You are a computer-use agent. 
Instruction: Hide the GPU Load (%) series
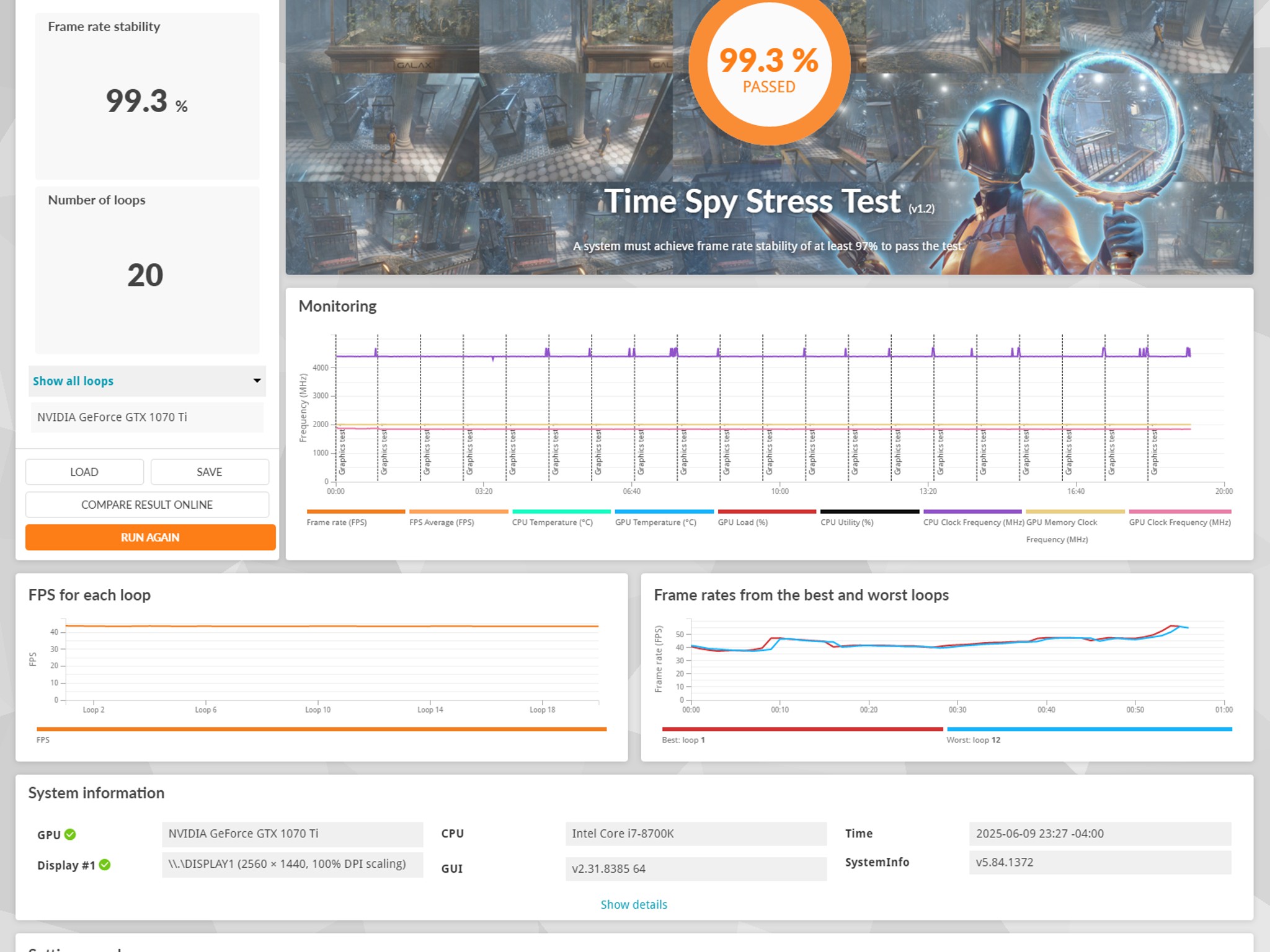click(766, 512)
